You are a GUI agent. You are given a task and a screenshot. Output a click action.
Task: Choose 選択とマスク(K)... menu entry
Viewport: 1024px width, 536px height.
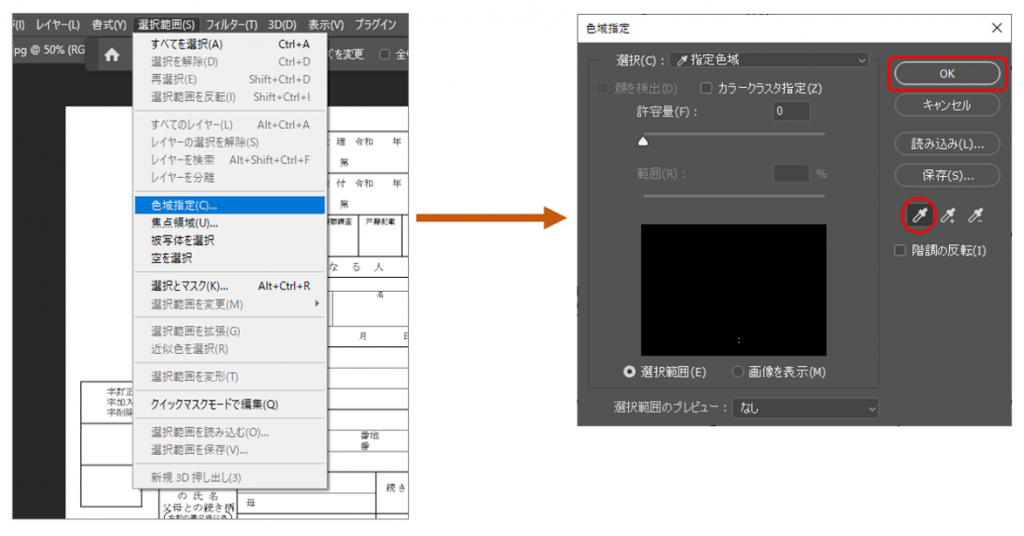(230, 286)
